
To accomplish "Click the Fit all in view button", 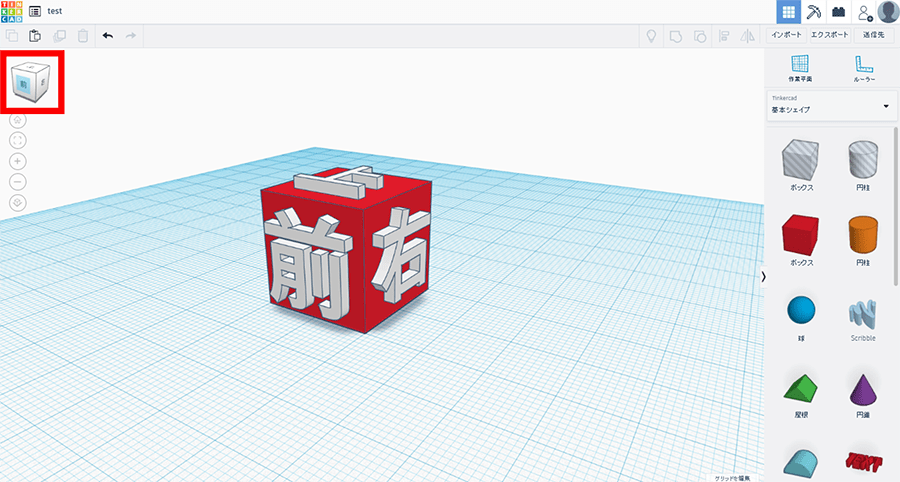I will point(18,141).
